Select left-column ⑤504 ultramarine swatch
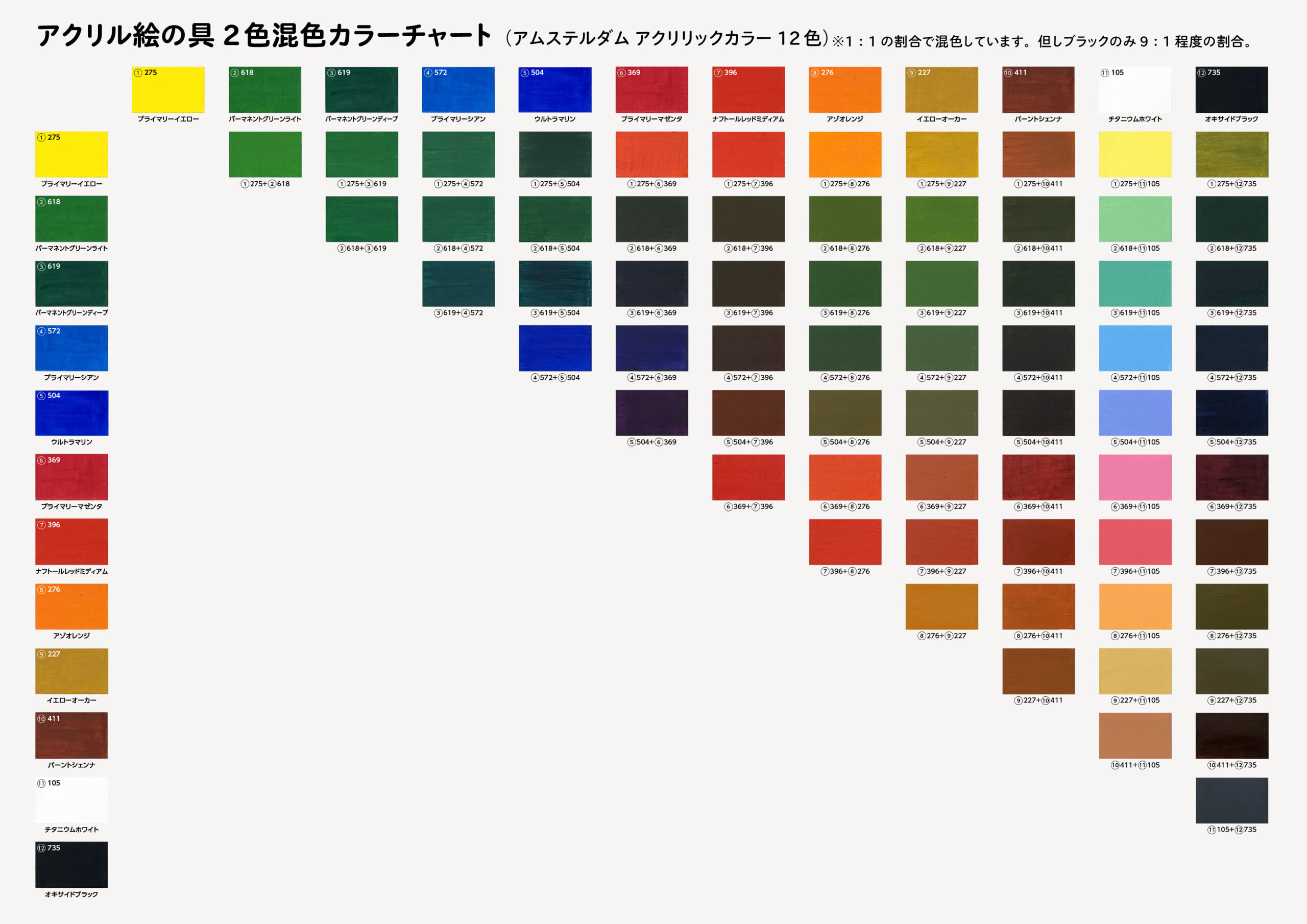 click(x=71, y=413)
